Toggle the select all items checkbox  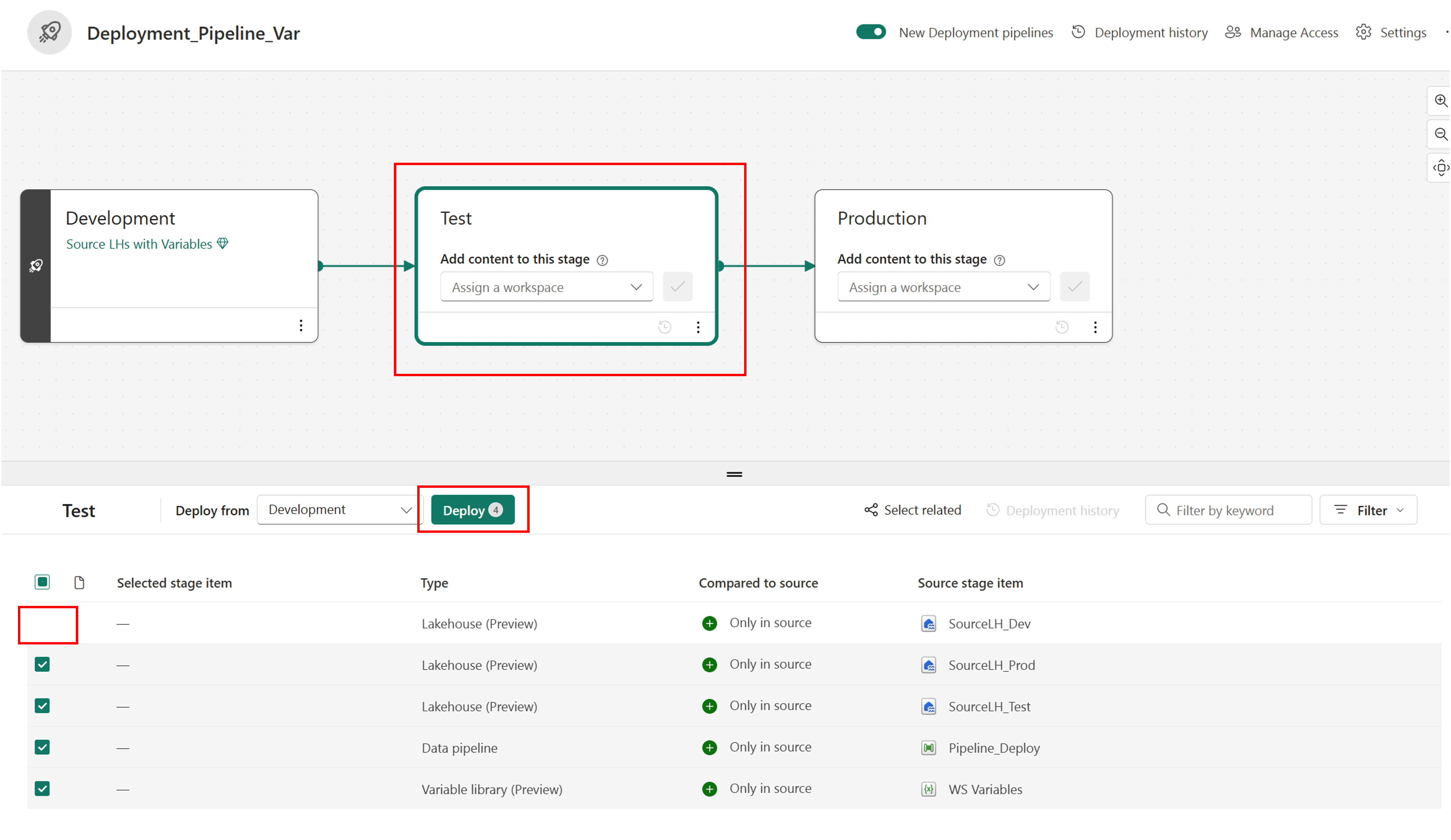tap(42, 582)
